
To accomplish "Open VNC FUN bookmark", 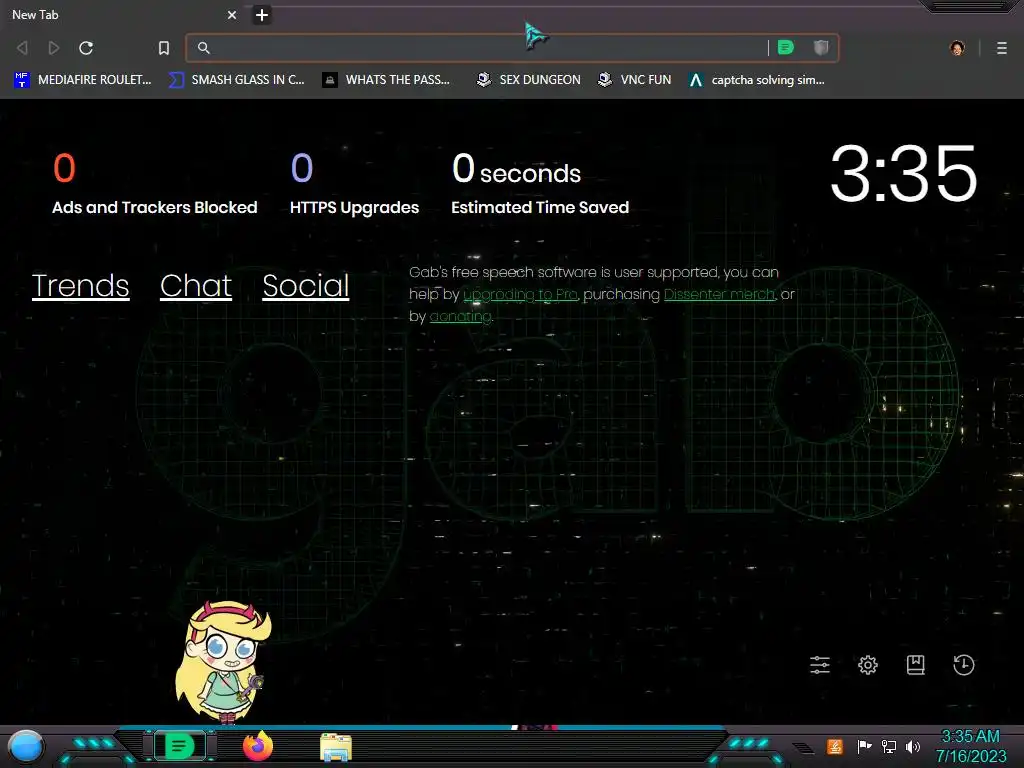I will click(x=635, y=80).
